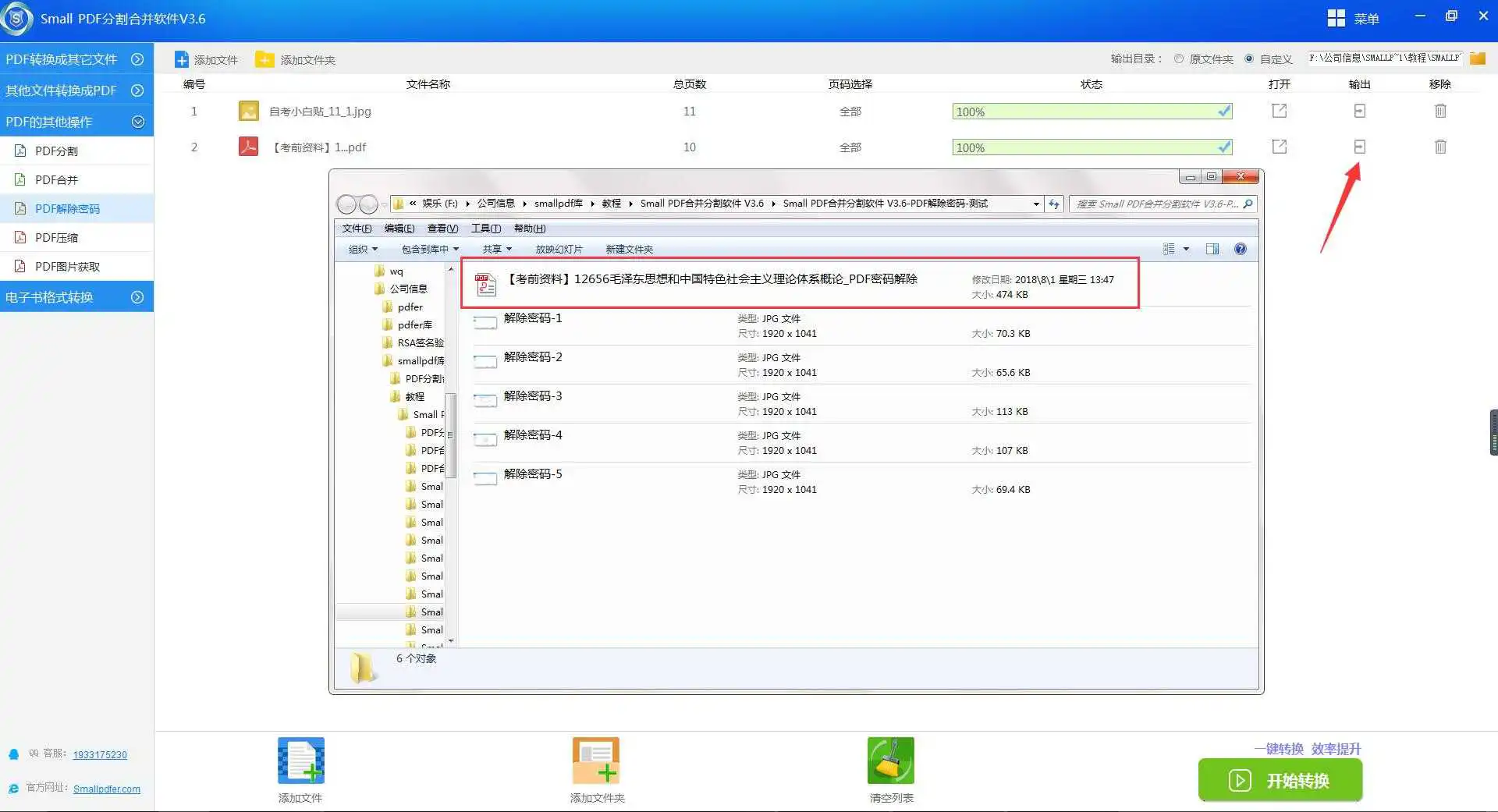
Task: Click the PDF icon of 【考前资料】1...pdf
Action: 248,147
